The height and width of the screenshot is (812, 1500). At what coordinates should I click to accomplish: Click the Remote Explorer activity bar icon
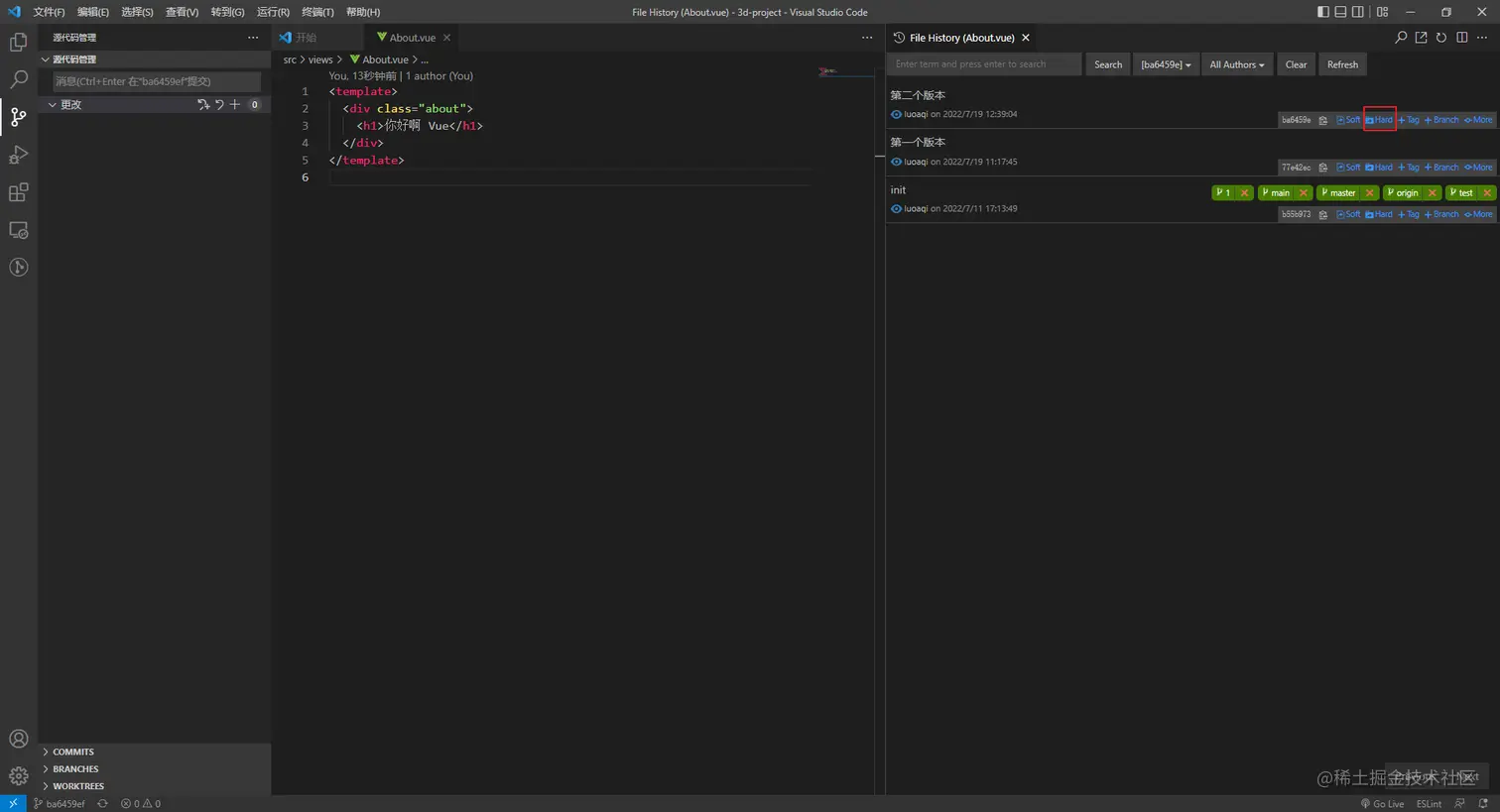[x=18, y=230]
